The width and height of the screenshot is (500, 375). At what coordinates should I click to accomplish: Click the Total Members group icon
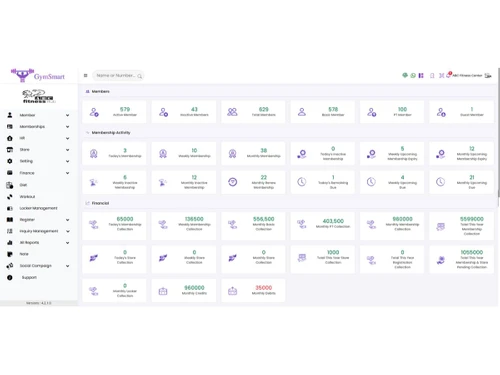[232, 112]
